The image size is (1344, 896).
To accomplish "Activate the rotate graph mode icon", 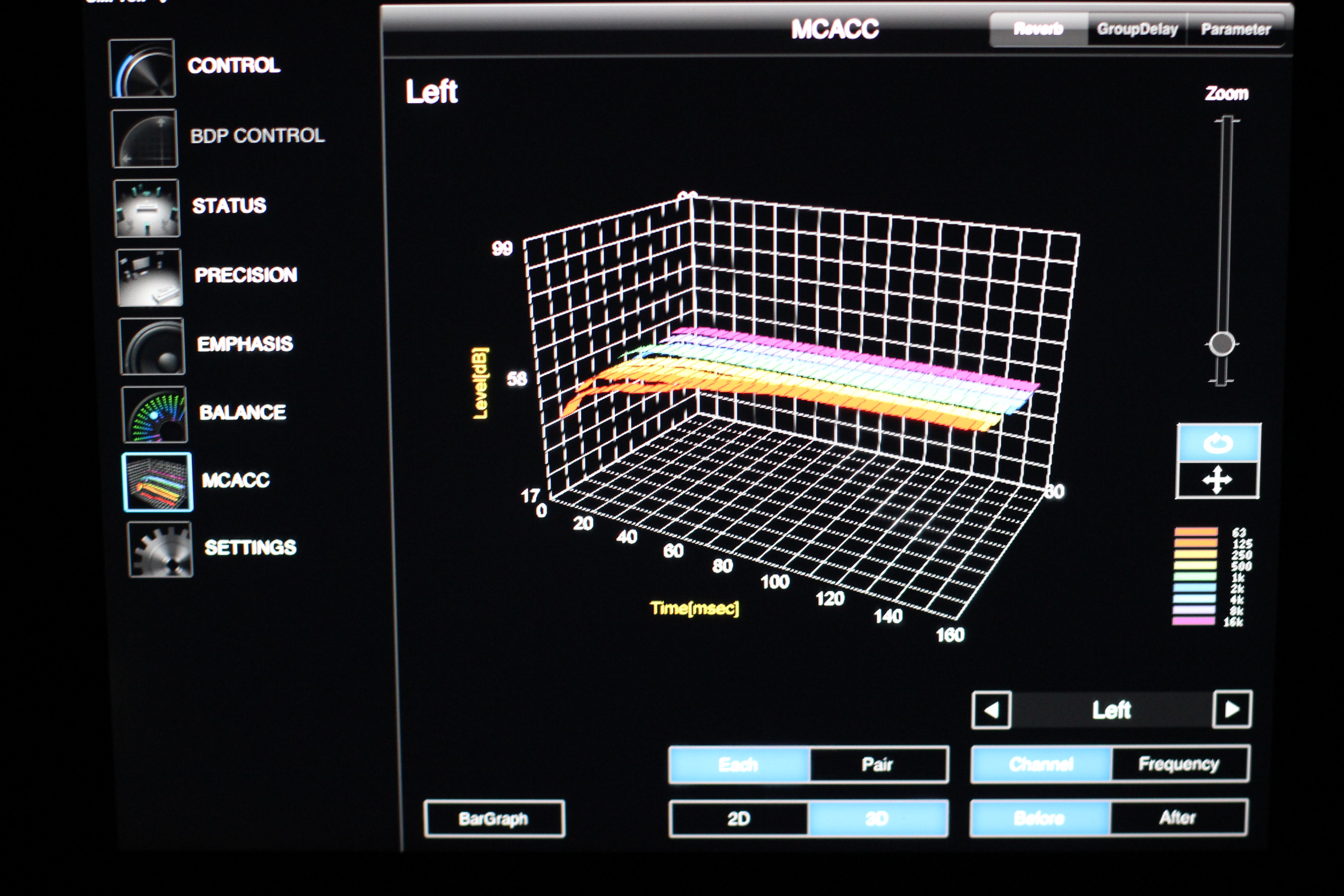I will point(1219,443).
